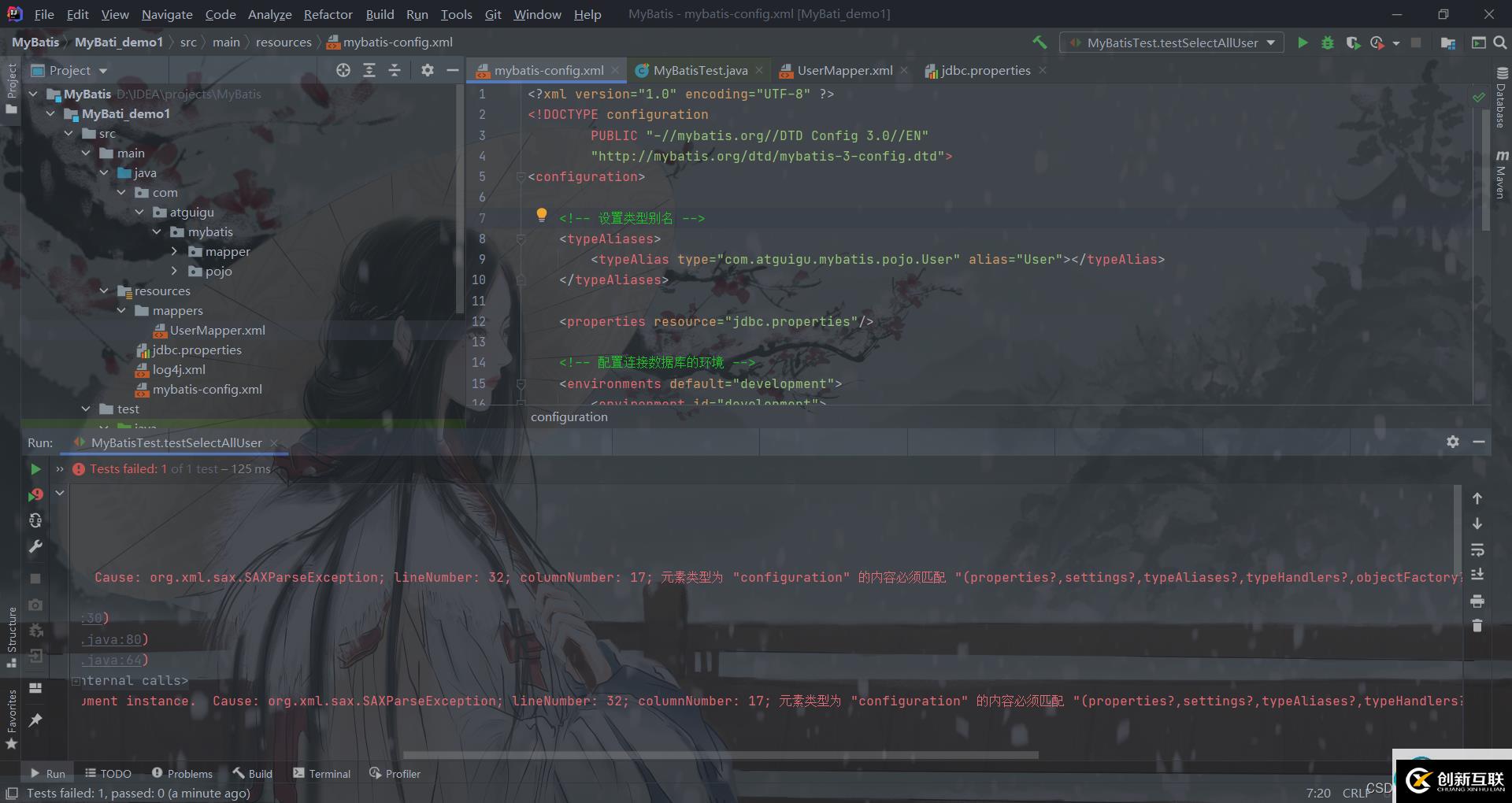
Task: Collapse the mappers folder node
Action: [x=121, y=310]
